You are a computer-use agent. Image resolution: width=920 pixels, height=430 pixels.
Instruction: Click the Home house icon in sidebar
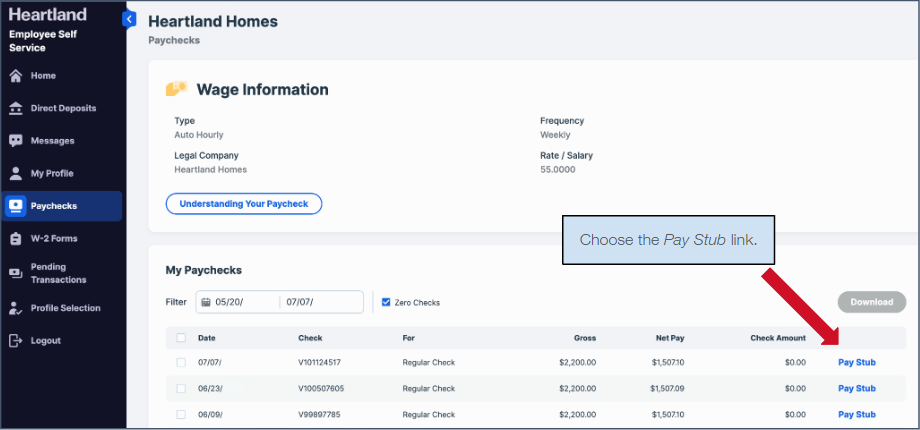[16, 76]
